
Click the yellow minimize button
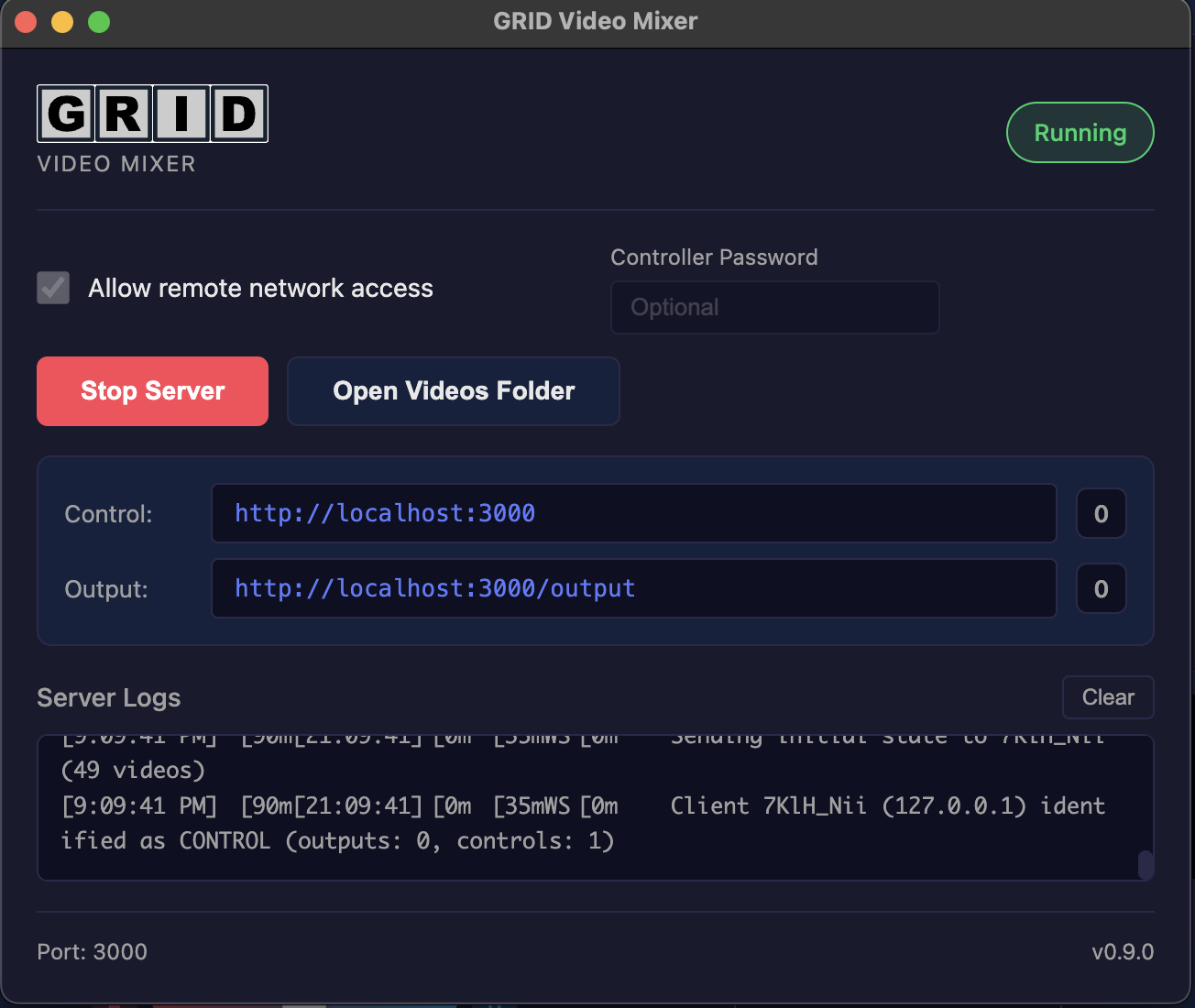click(x=61, y=21)
